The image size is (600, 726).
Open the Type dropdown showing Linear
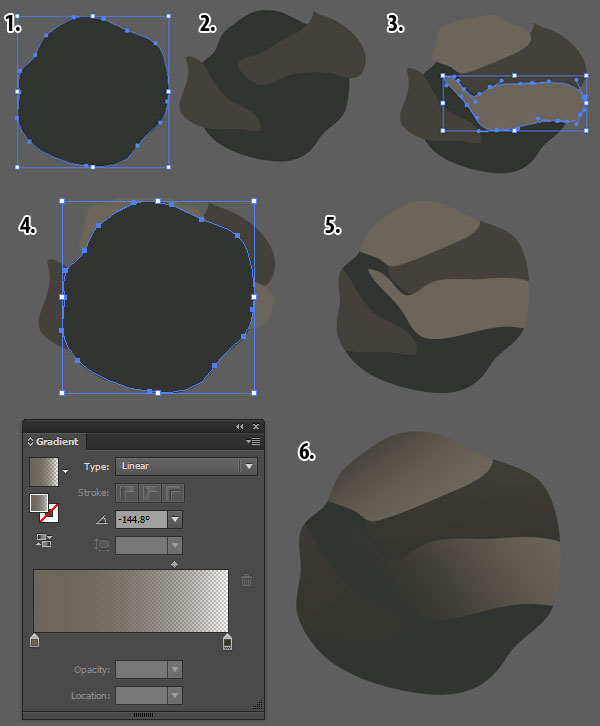(186, 466)
